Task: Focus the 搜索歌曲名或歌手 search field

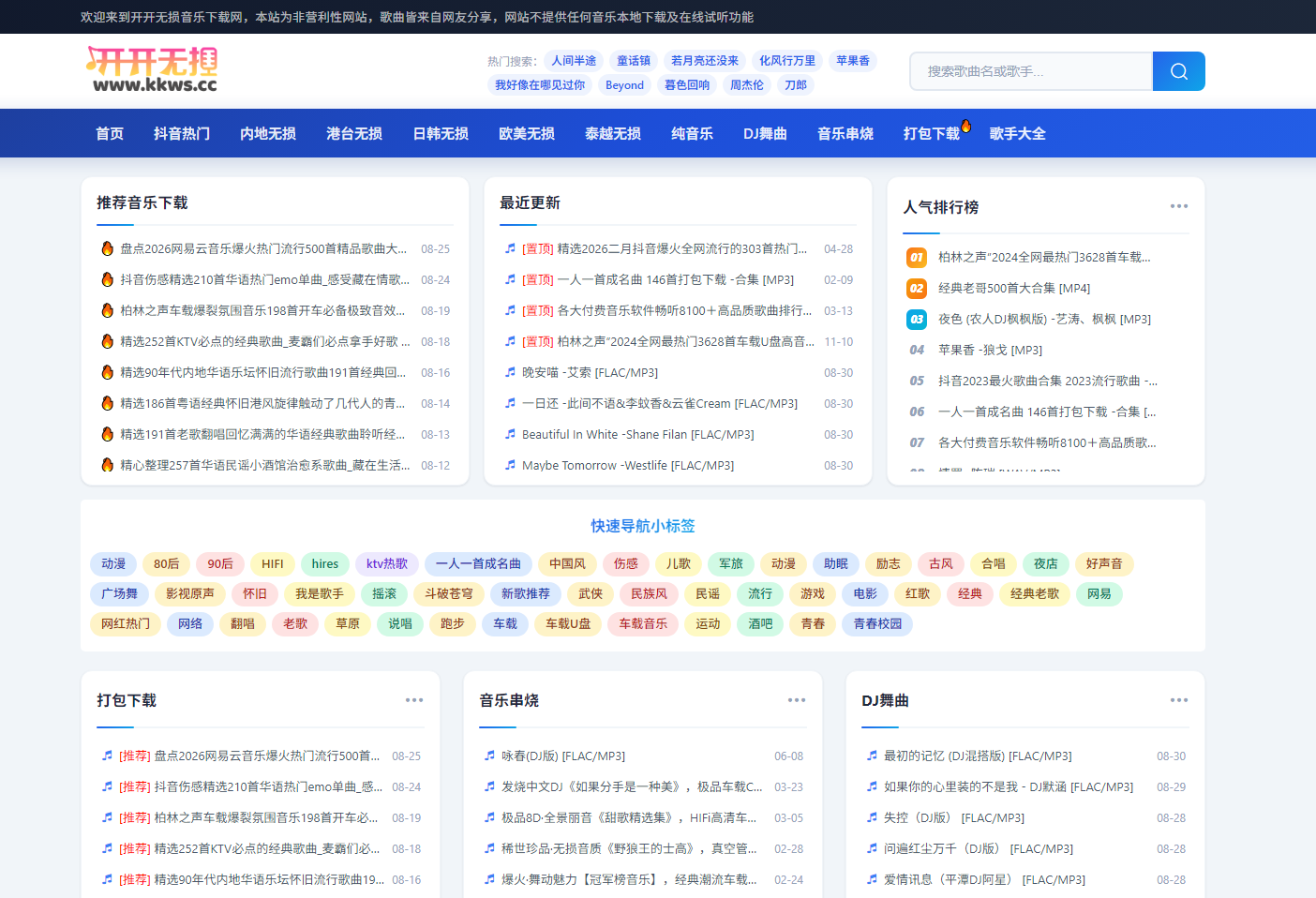Action: [1031, 71]
